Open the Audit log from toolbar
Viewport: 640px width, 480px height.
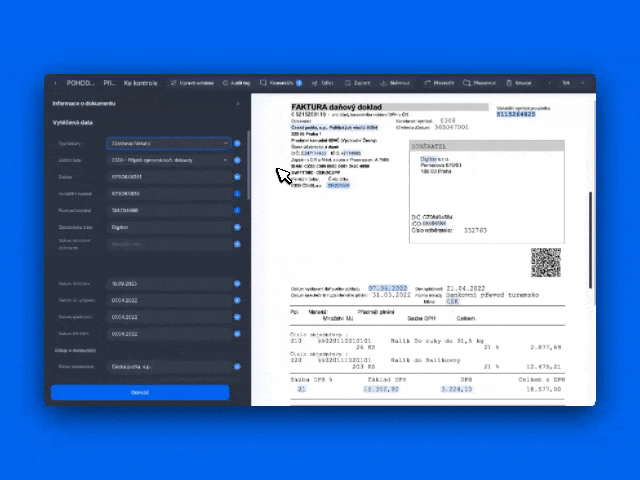click(x=236, y=83)
